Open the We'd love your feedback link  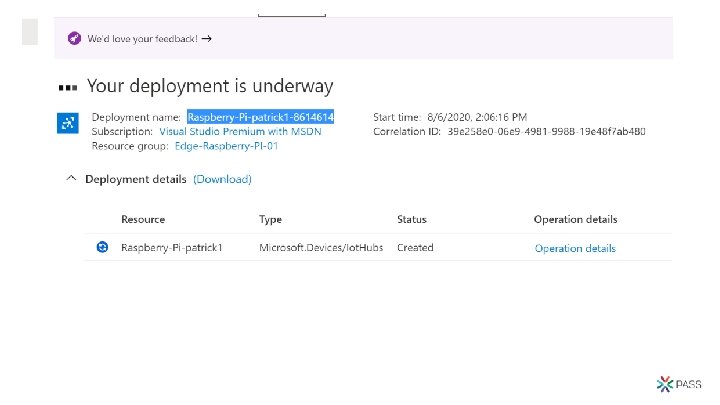[x=142, y=39]
